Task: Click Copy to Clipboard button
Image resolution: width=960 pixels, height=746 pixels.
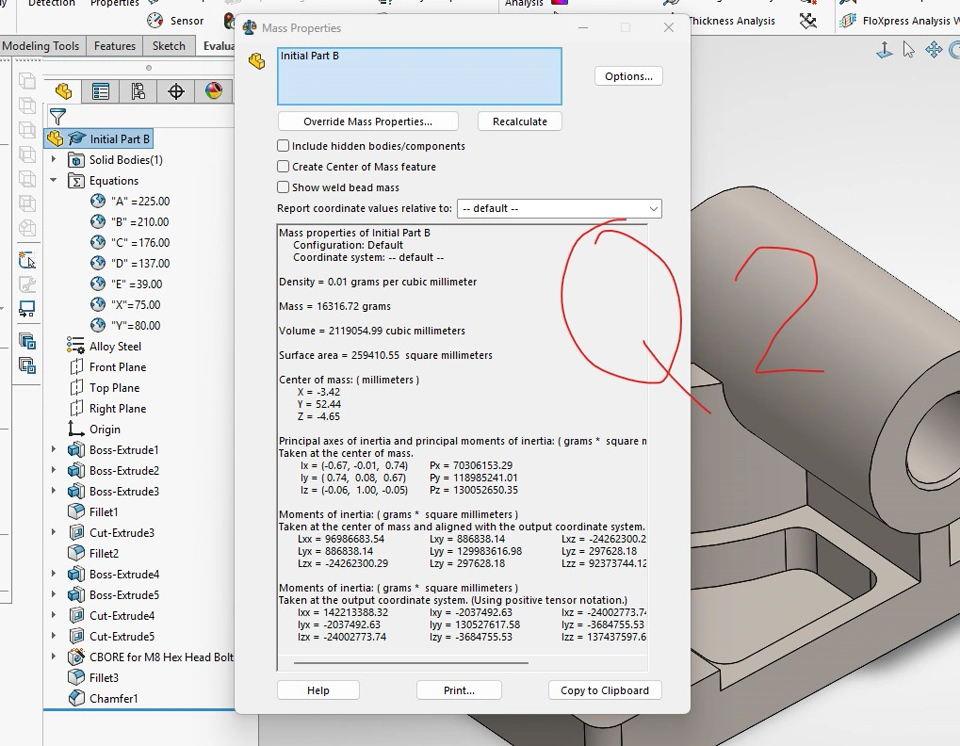Action: click(x=604, y=690)
